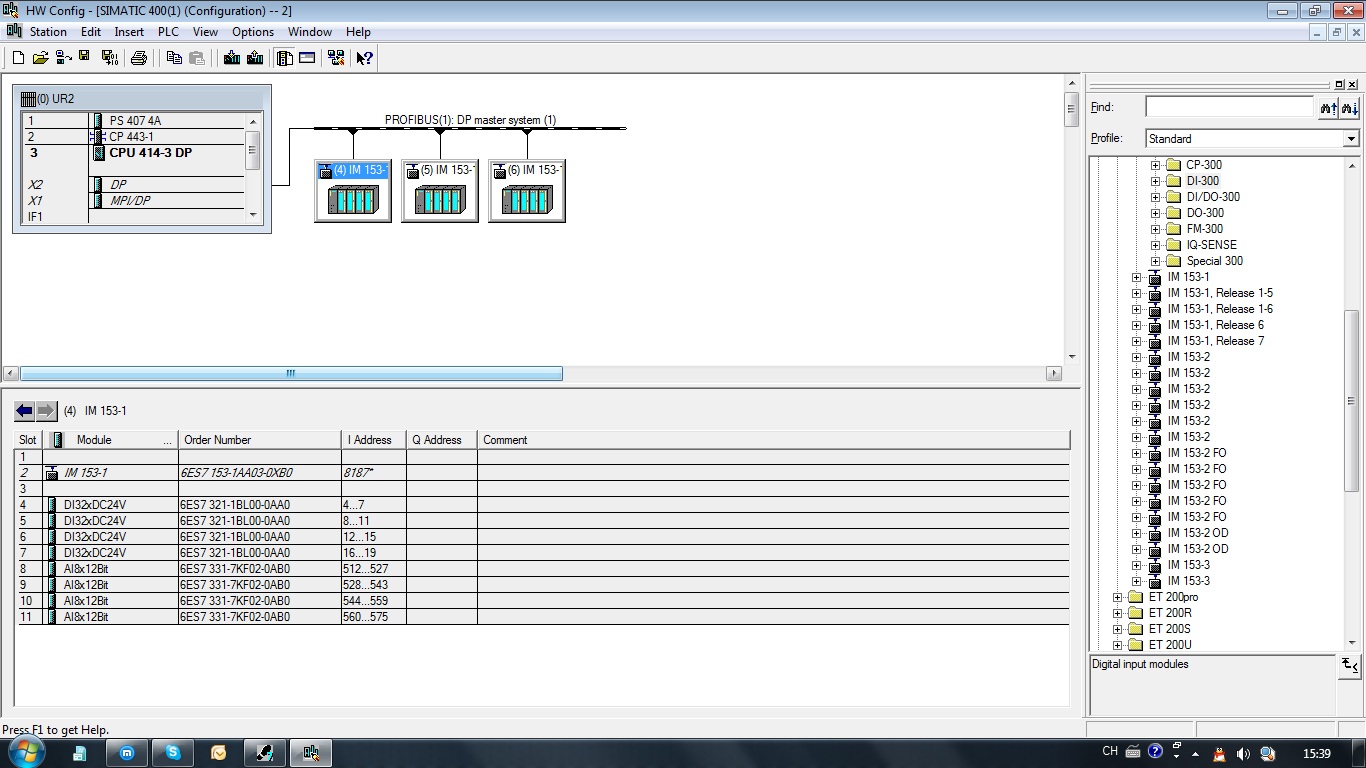Expand the DO-300 catalog folder

pyautogui.click(x=1155, y=213)
